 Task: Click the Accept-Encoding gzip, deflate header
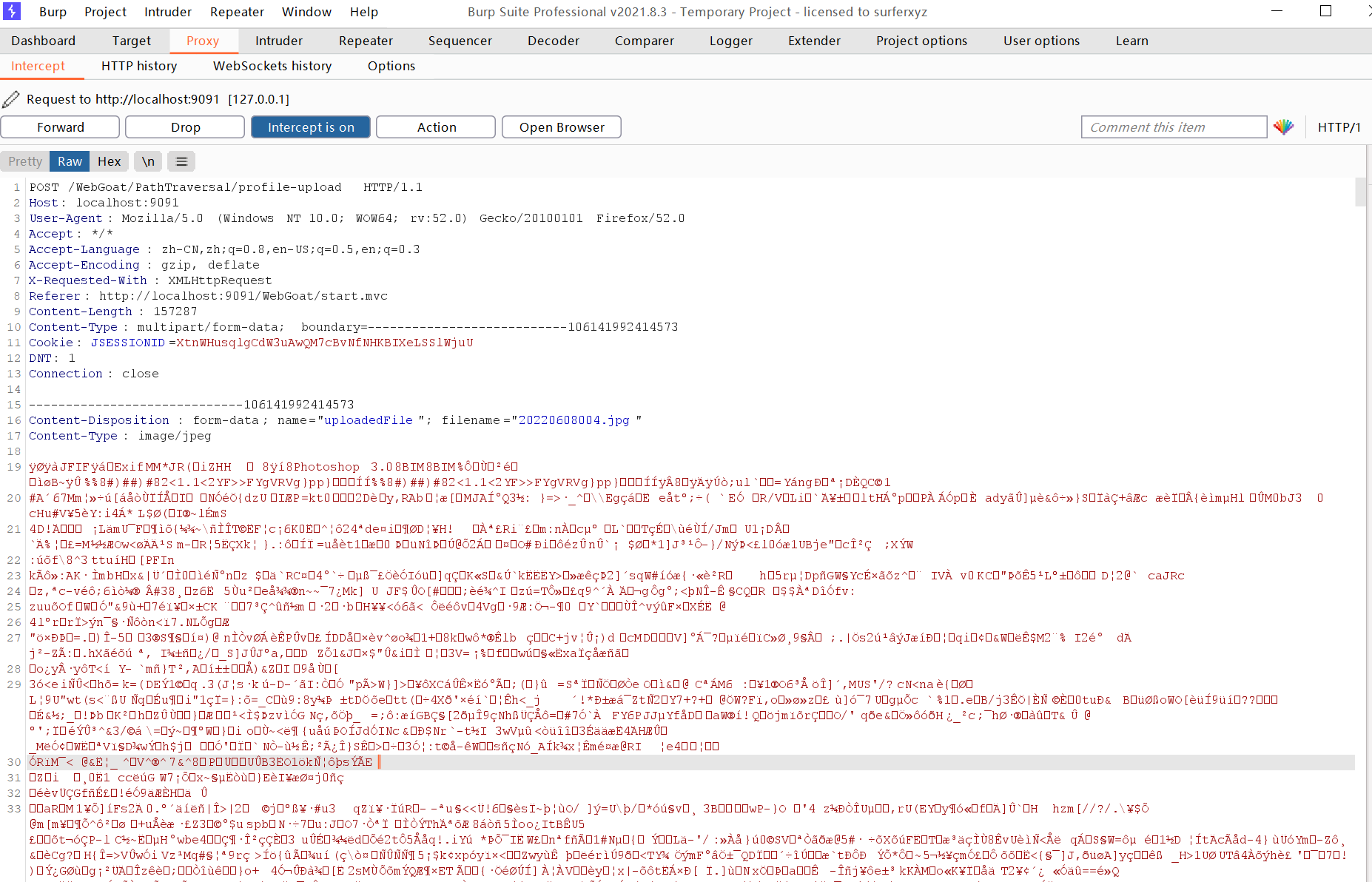pos(144,265)
